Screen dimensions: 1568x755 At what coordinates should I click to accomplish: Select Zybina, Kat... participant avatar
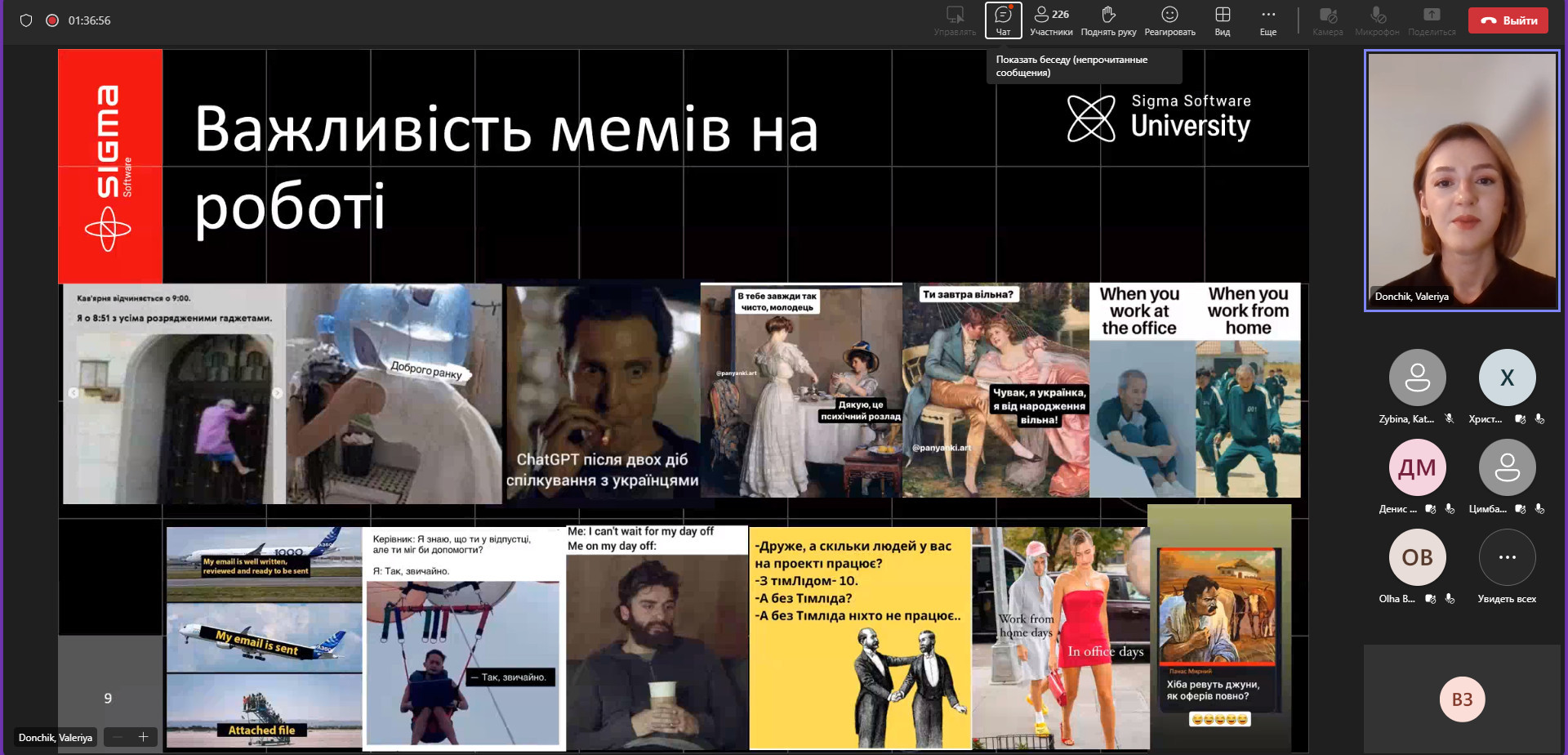[x=1417, y=377]
